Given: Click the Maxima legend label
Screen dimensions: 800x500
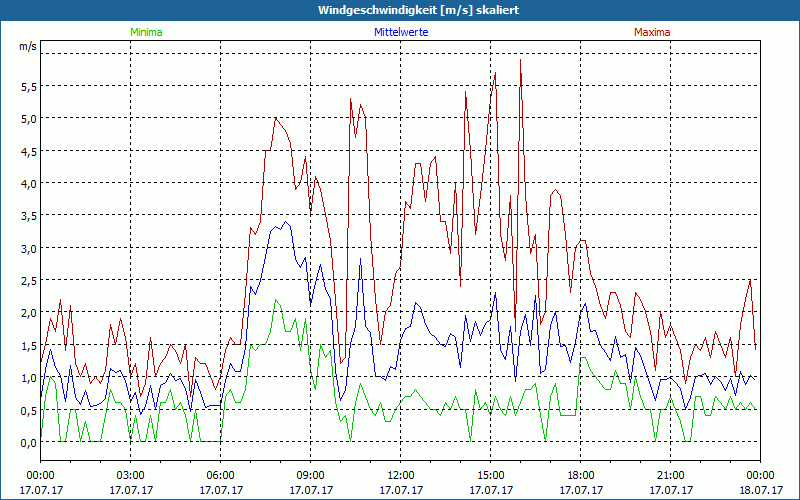Looking at the screenshot, I should pos(652,32).
